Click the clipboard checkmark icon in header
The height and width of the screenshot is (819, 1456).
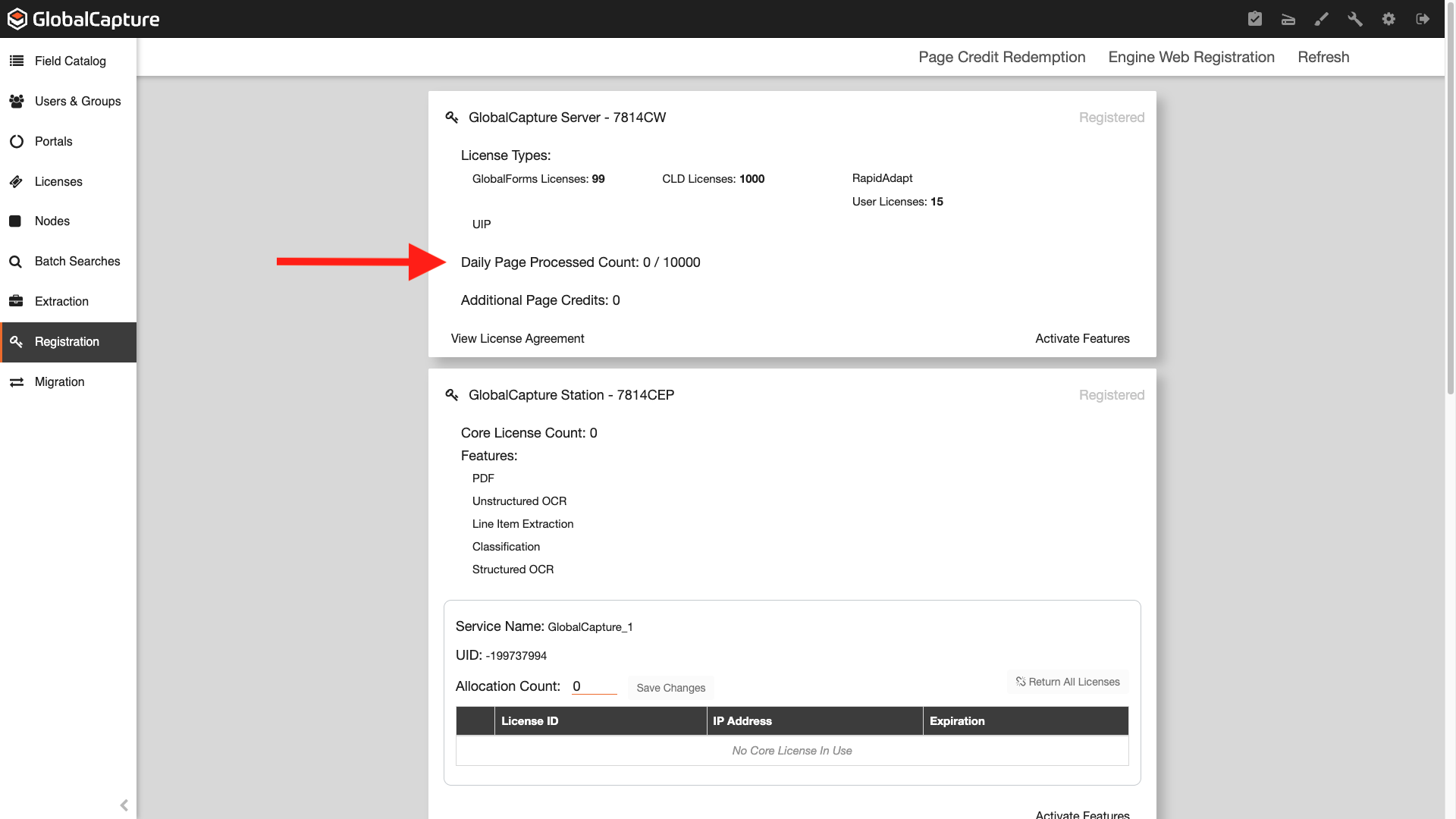click(x=1255, y=19)
